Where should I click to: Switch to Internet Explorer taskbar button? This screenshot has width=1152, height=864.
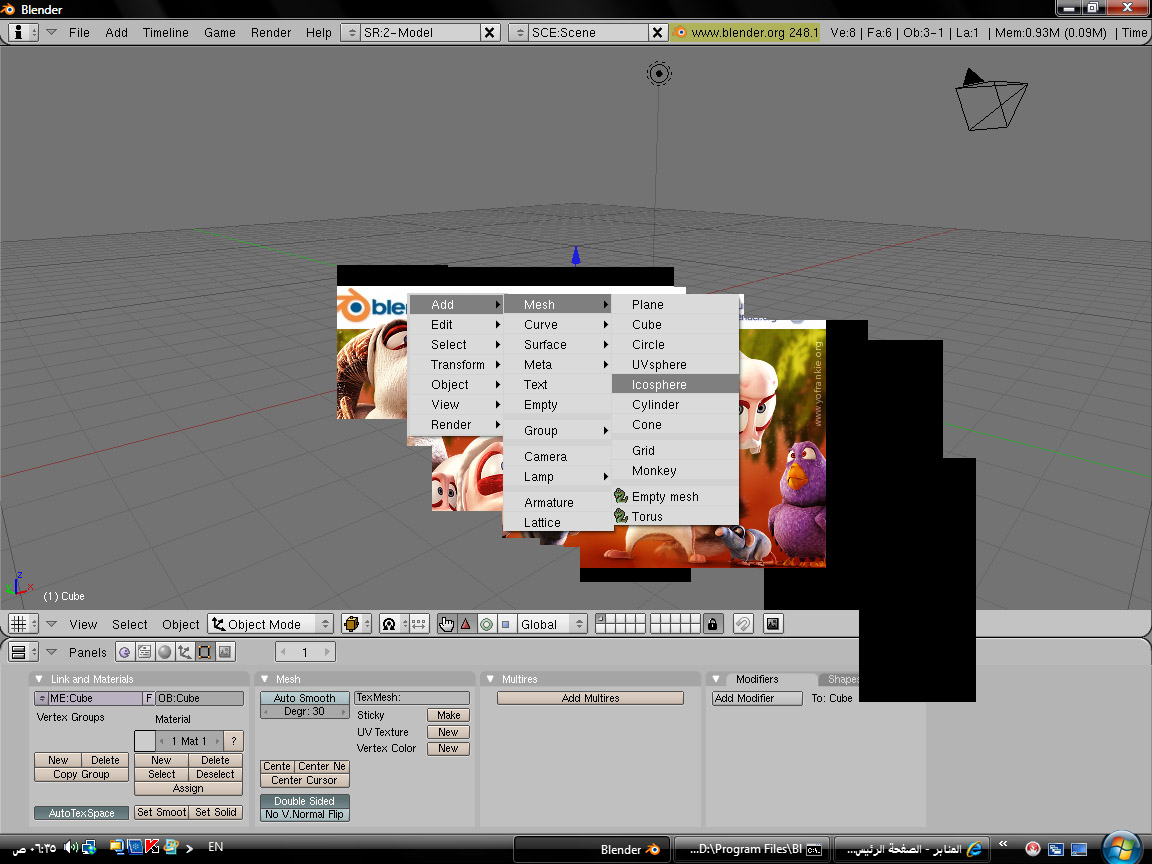912,849
